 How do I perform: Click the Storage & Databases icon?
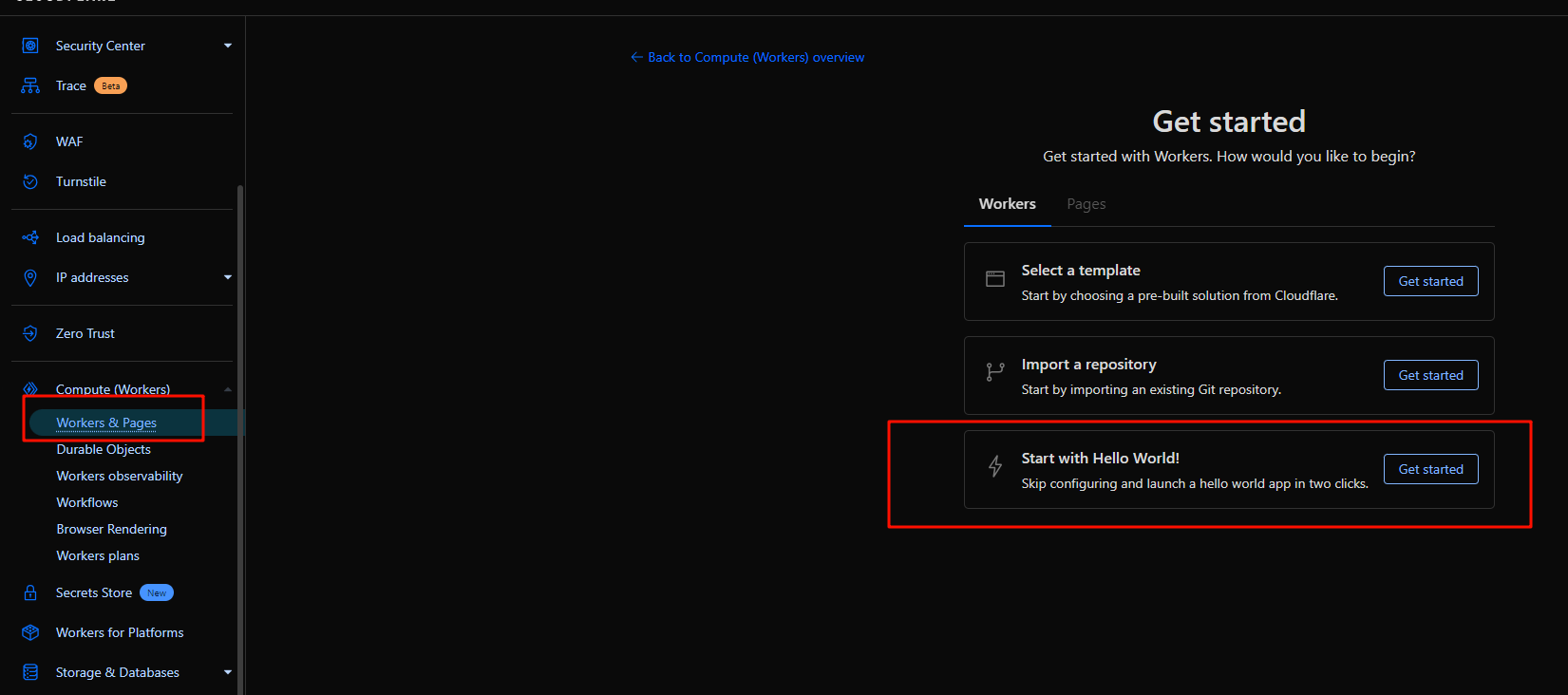30,672
